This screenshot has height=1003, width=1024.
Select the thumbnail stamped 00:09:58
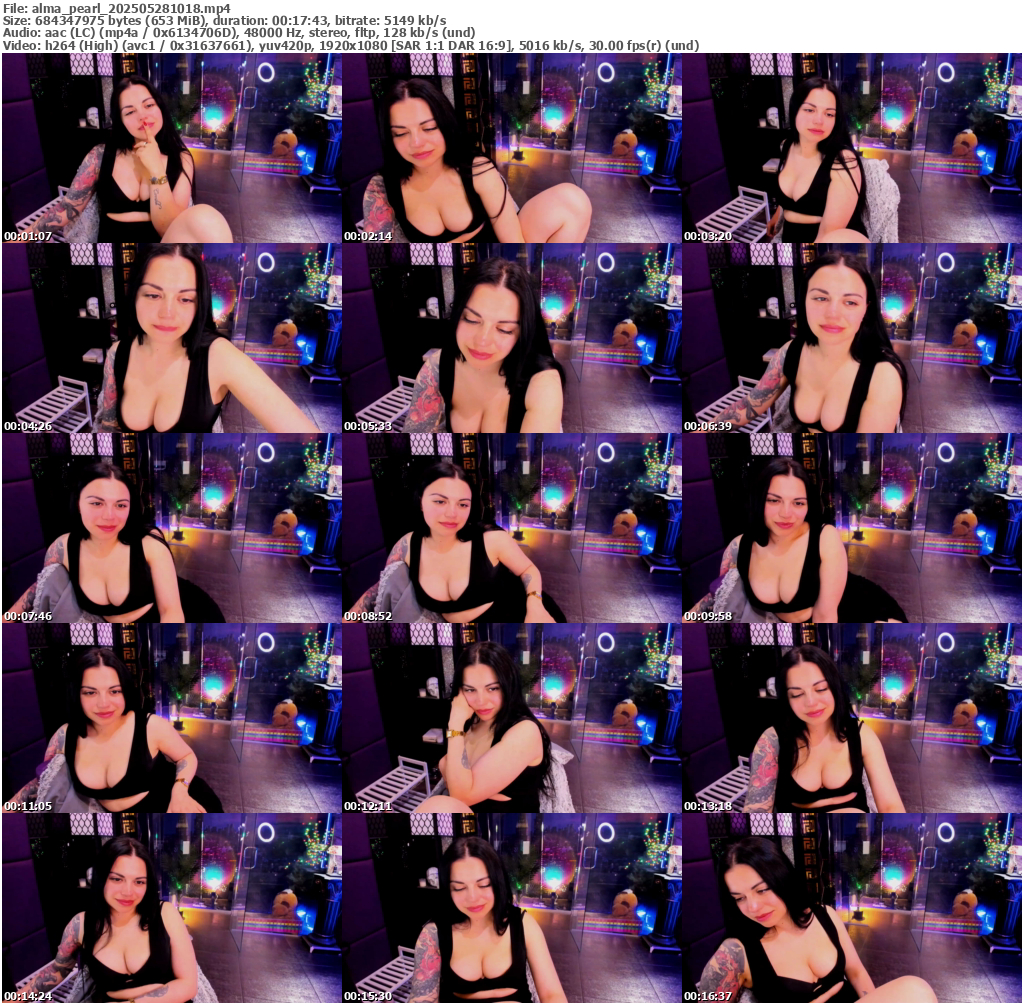pos(852,528)
